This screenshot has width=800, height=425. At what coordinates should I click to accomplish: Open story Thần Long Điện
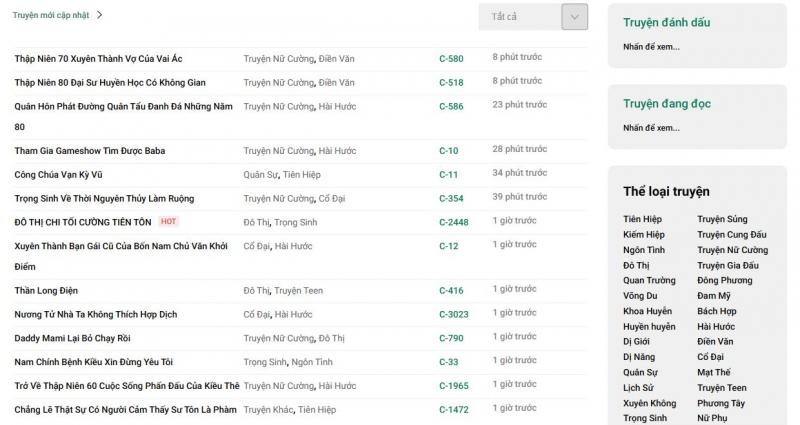pyautogui.click(x=46, y=291)
